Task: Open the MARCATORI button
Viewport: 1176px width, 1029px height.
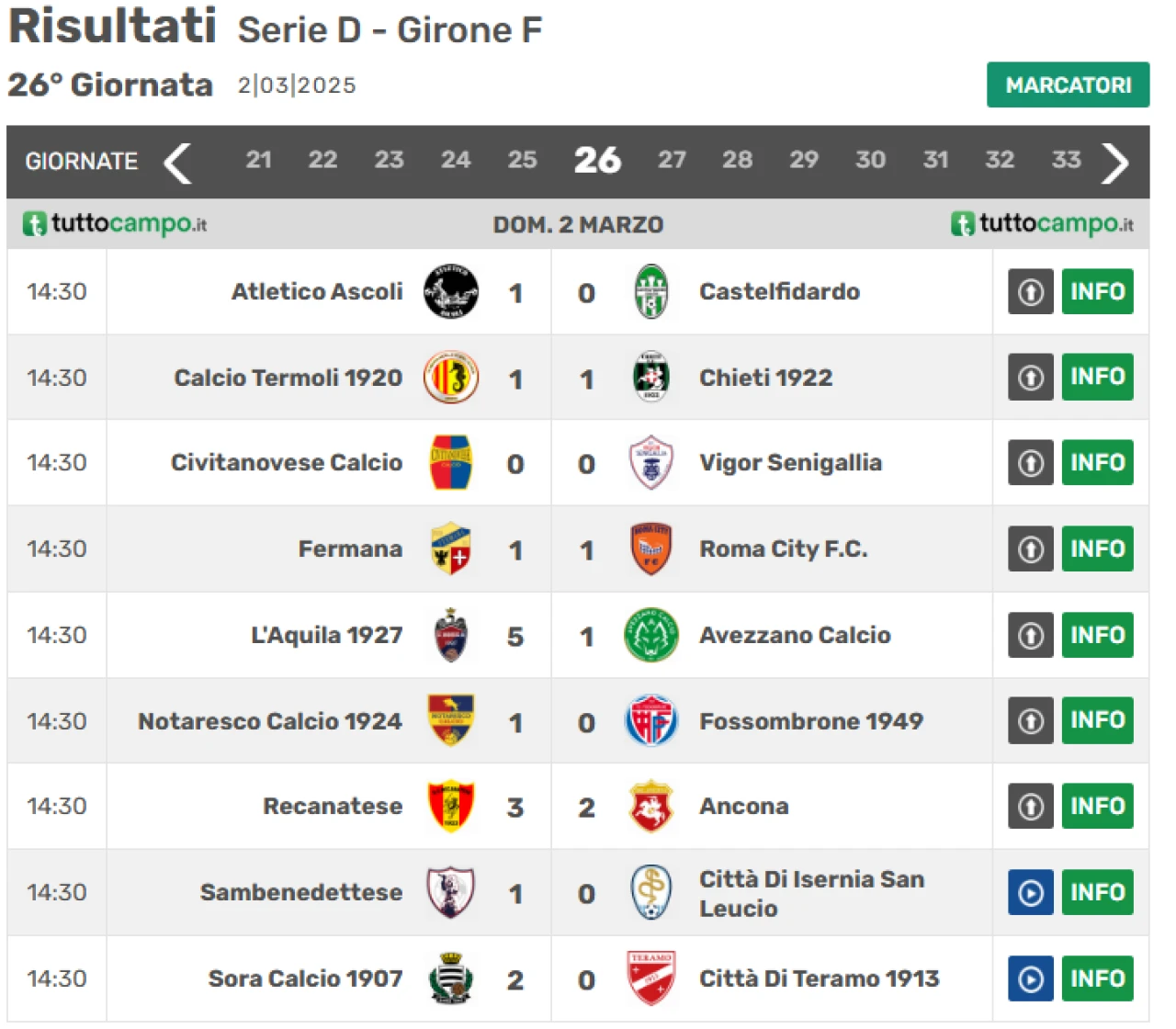Action: tap(1068, 85)
